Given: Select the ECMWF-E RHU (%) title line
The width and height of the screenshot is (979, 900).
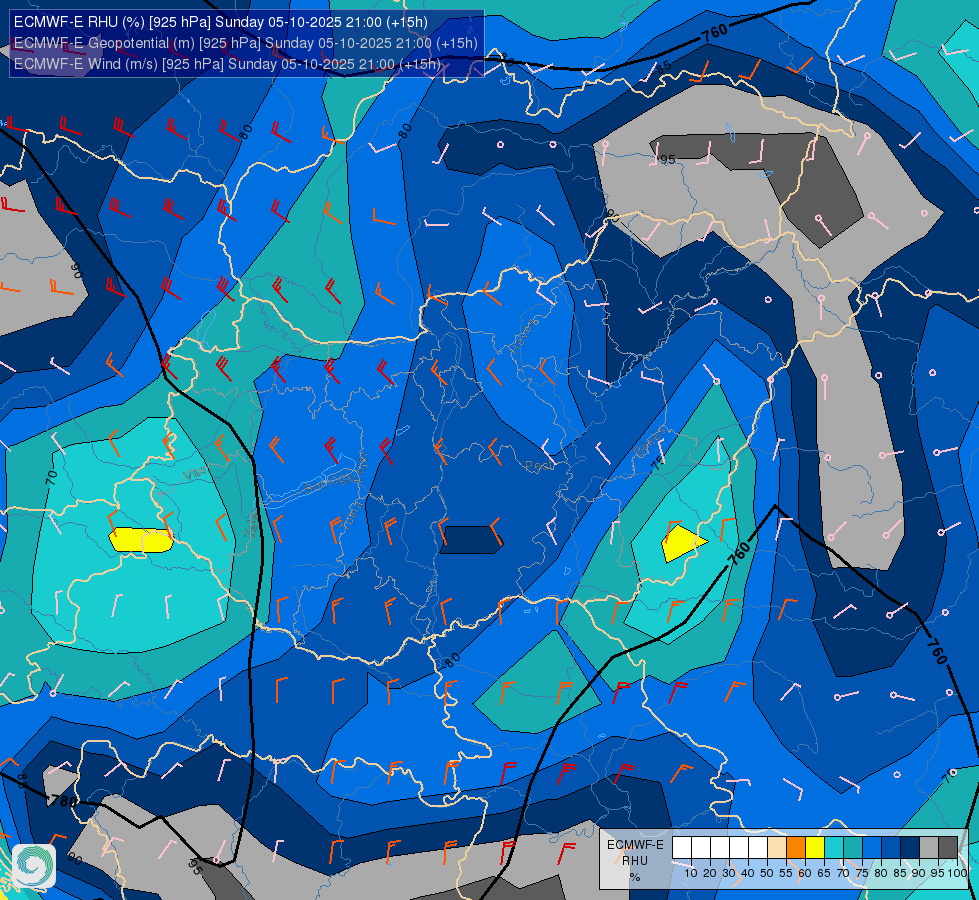Looking at the screenshot, I should [x=220, y=22].
